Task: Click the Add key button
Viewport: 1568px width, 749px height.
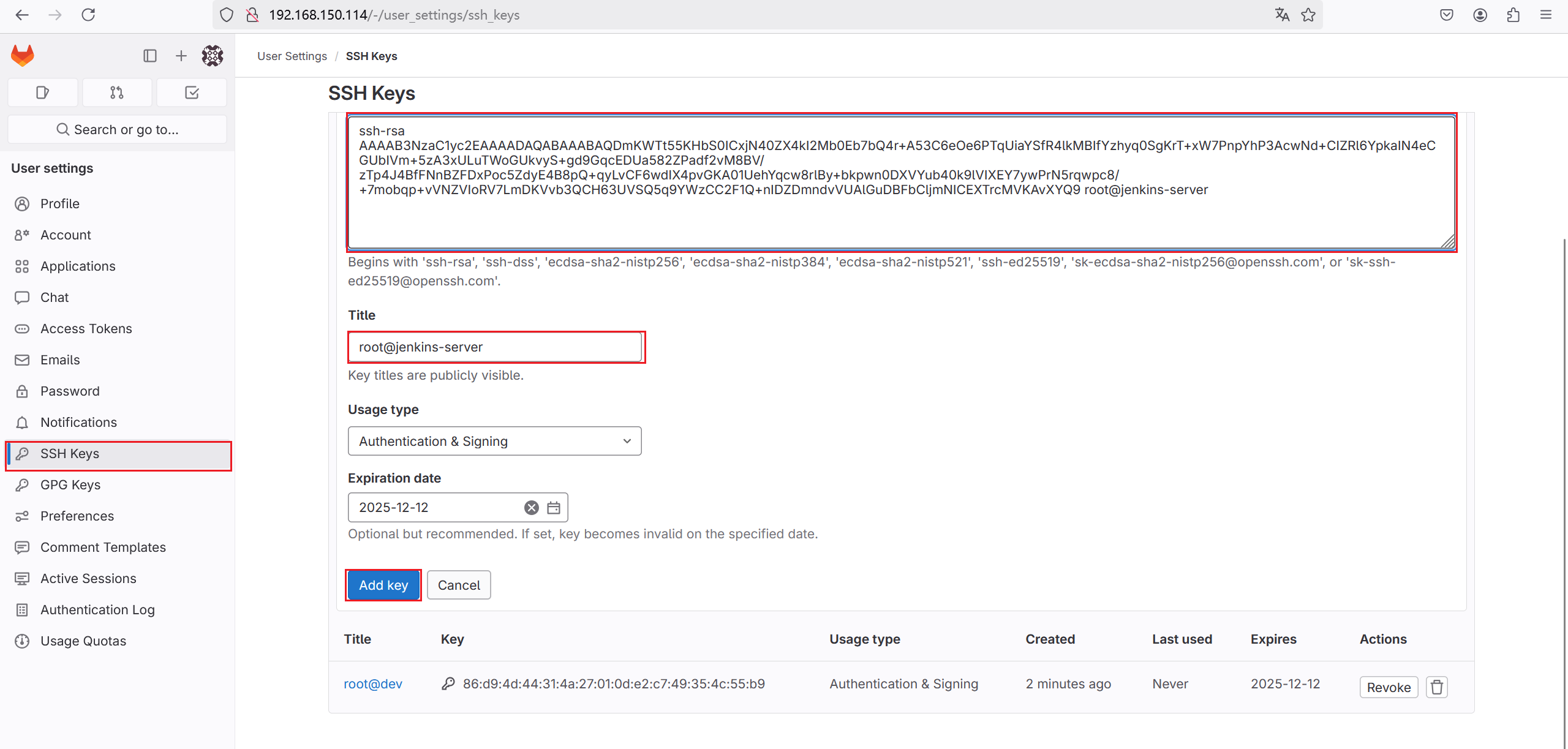Action: pos(383,585)
